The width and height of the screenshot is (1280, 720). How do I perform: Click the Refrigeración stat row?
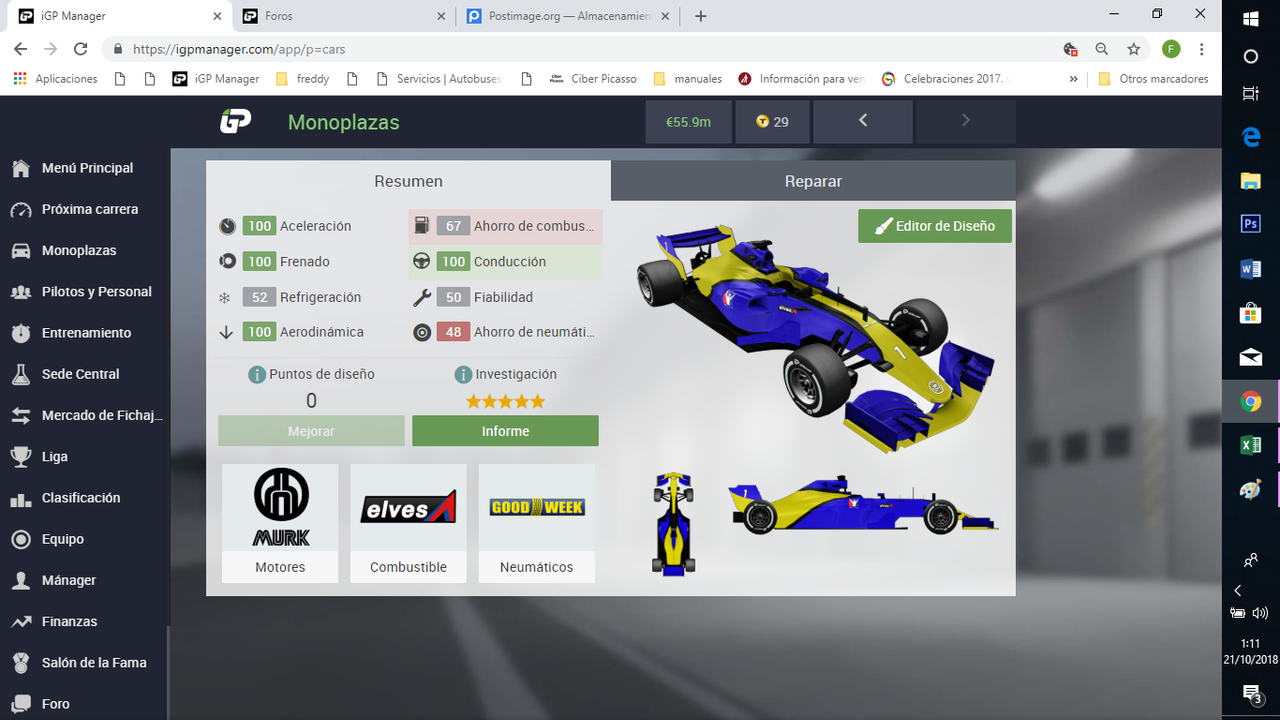tap(310, 297)
